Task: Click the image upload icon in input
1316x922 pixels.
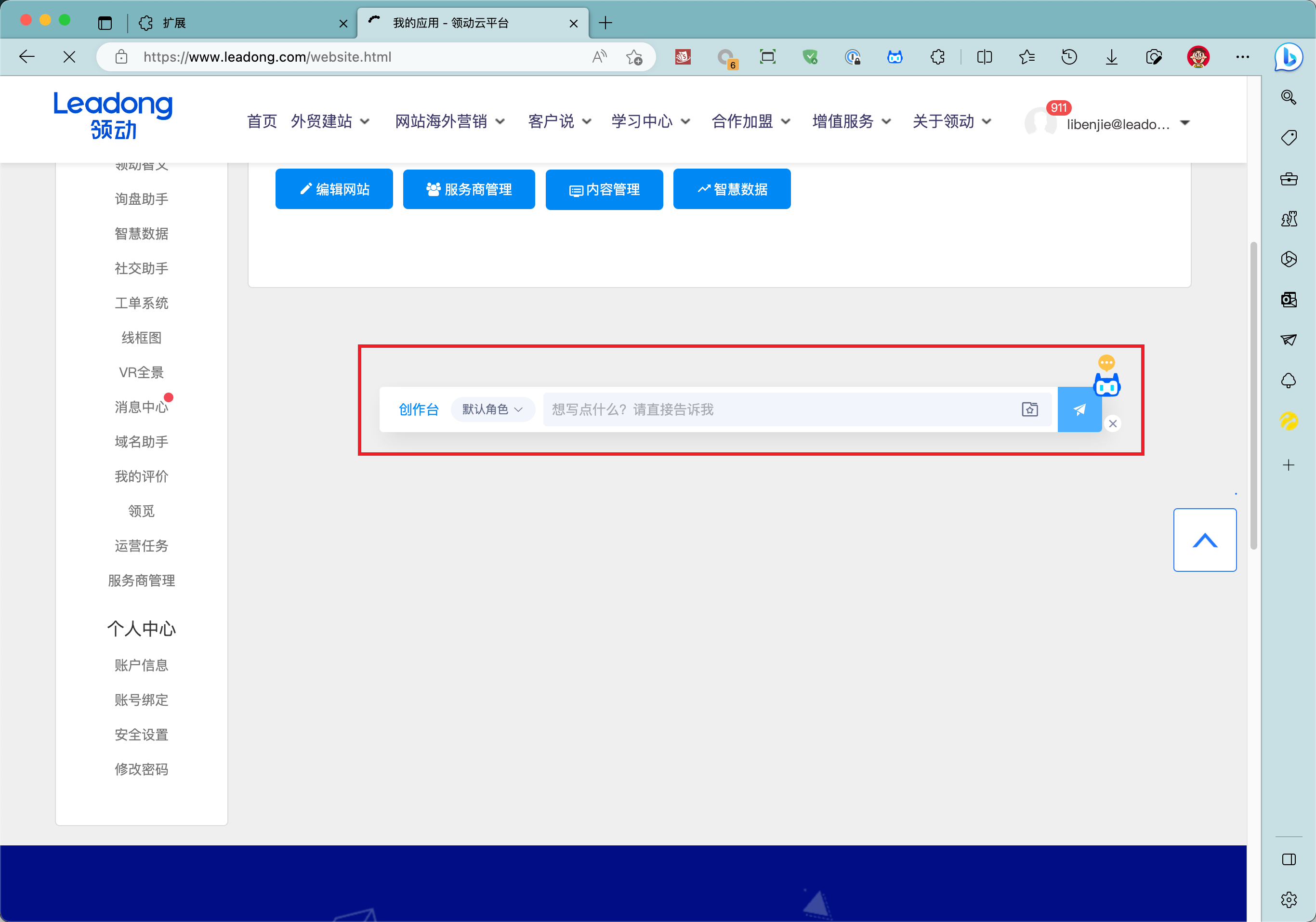Action: pyautogui.click(x=1029, y=409)
